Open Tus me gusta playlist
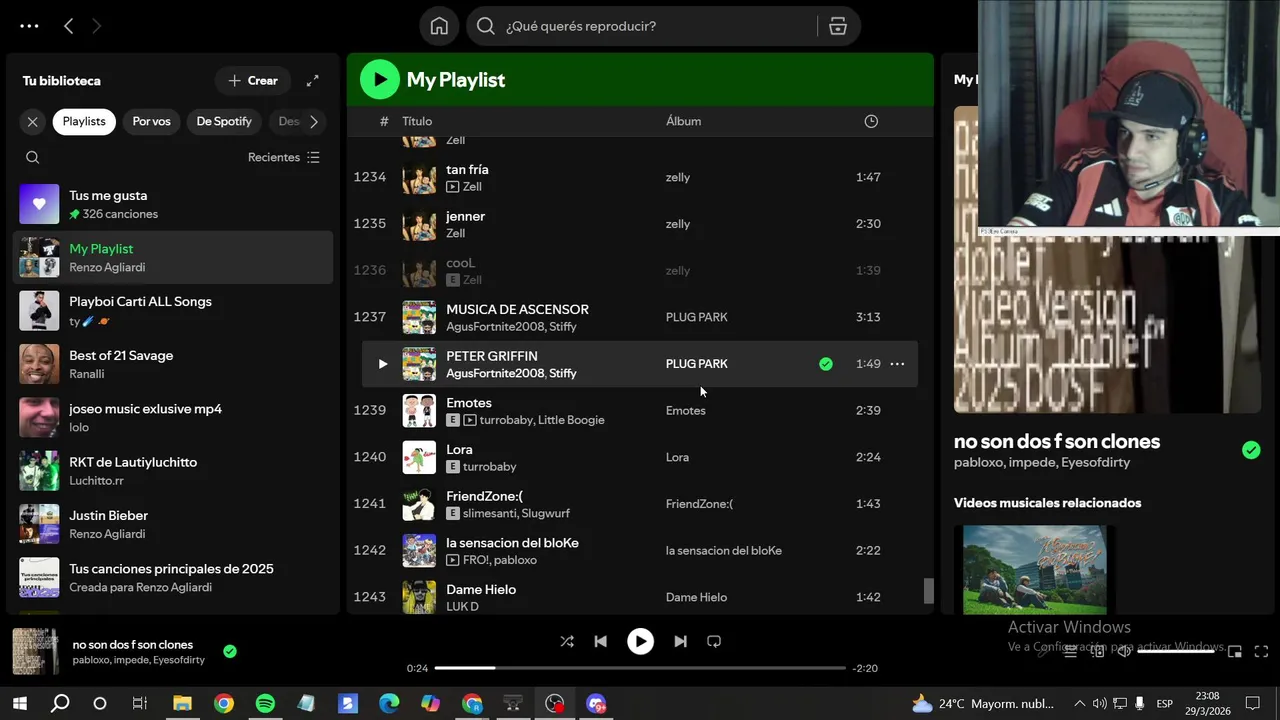The height and width of the screenshot is (720, 1280). coord(173,204)
